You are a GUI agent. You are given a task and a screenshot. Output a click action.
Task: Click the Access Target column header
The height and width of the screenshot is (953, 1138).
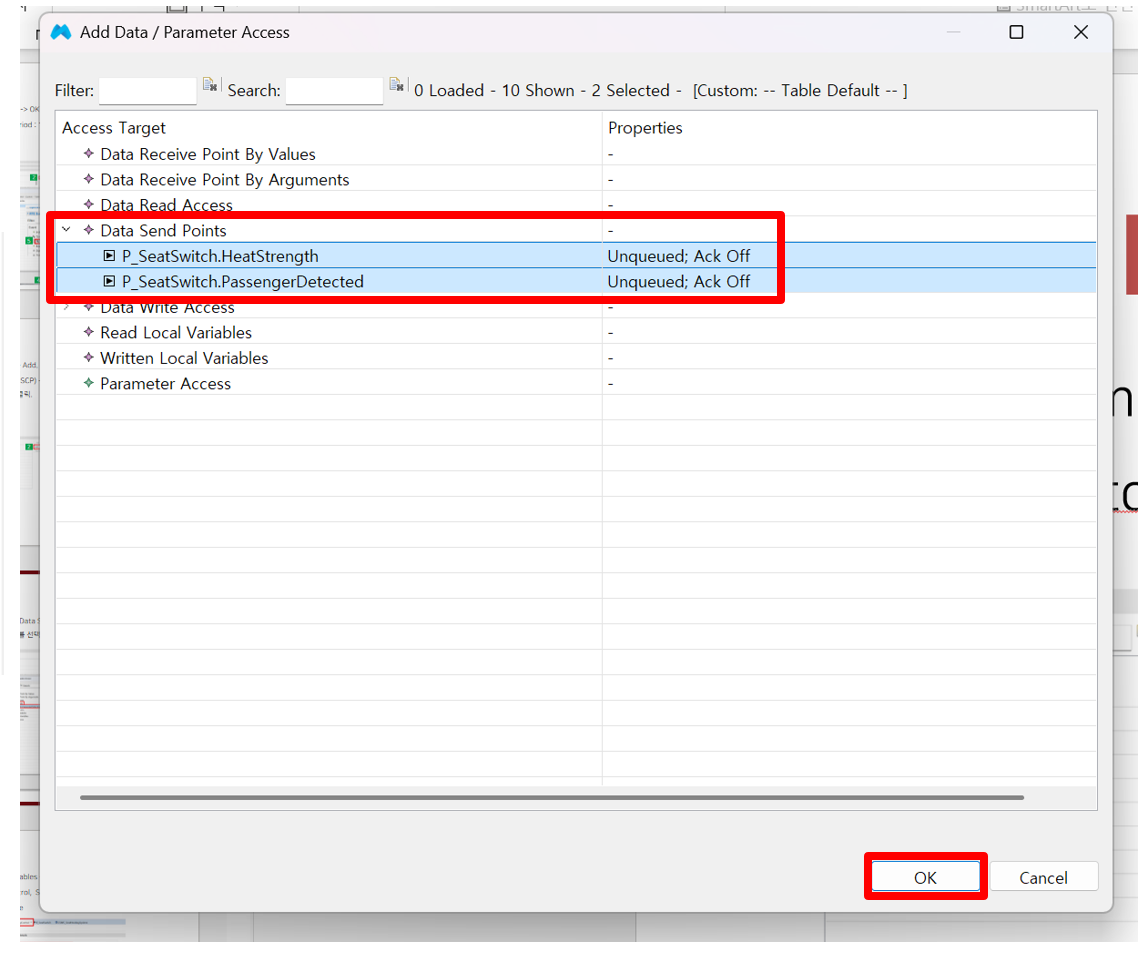114,128
